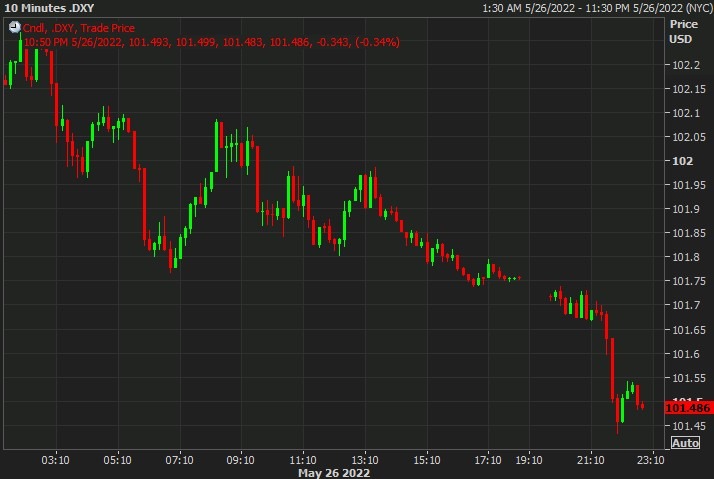Click the date range '1:30 AM 5/26/2022 - 11:30 PM 5/26/2022 (NYC)'

(597, 8)
